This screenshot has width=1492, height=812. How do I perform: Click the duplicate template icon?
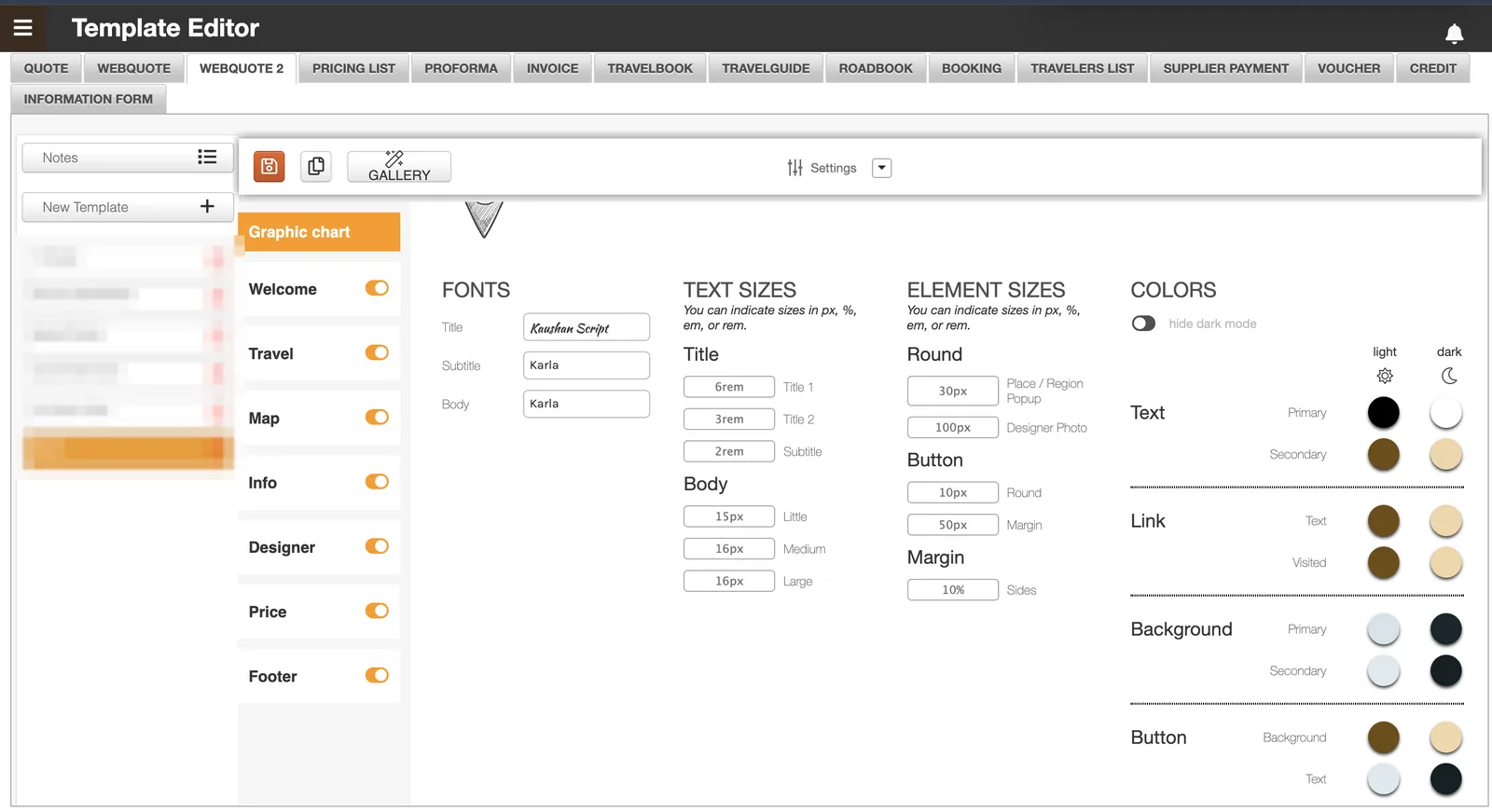[316, 166]
